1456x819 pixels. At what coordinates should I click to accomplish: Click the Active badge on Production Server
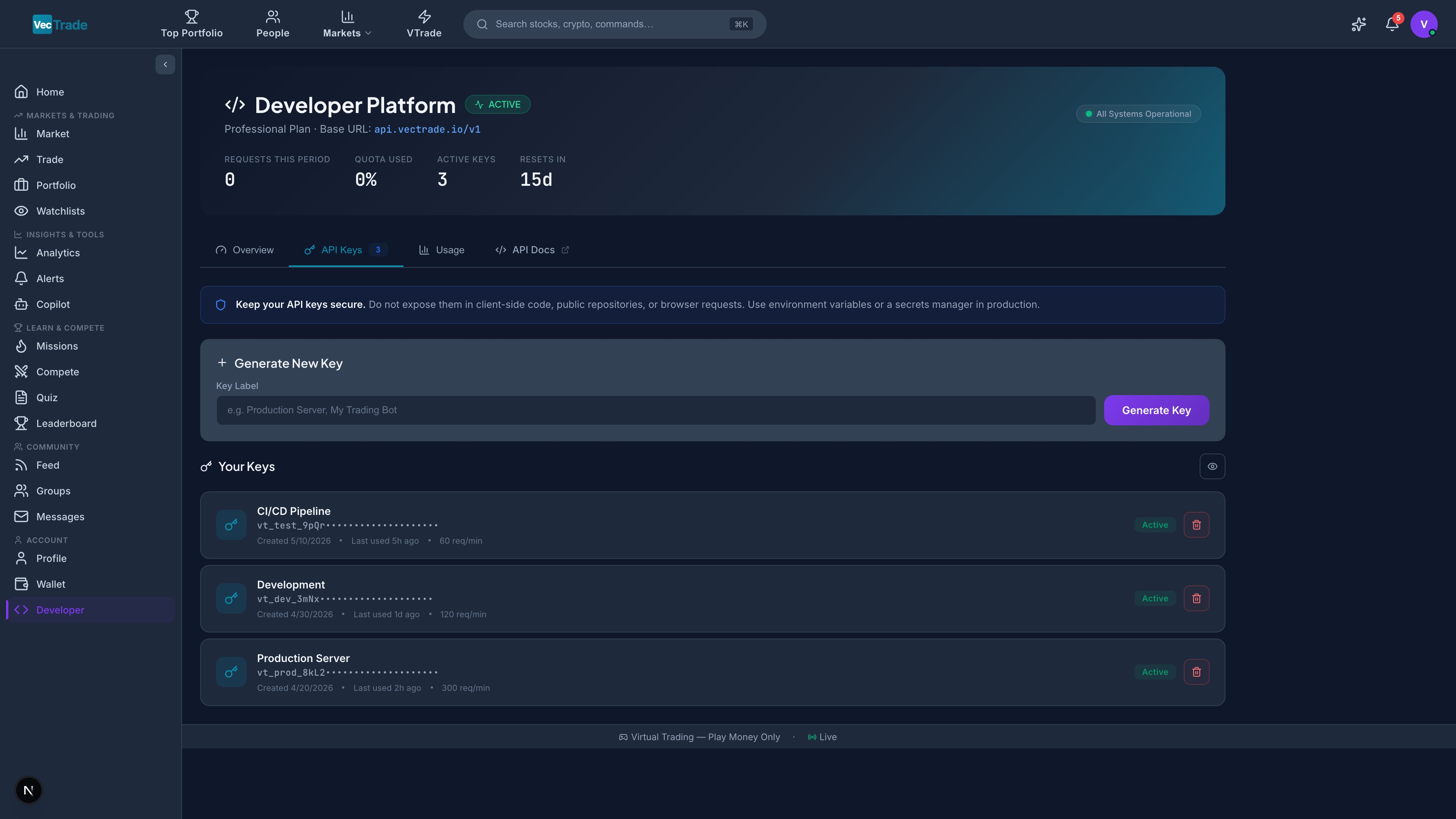[1155, 672]
